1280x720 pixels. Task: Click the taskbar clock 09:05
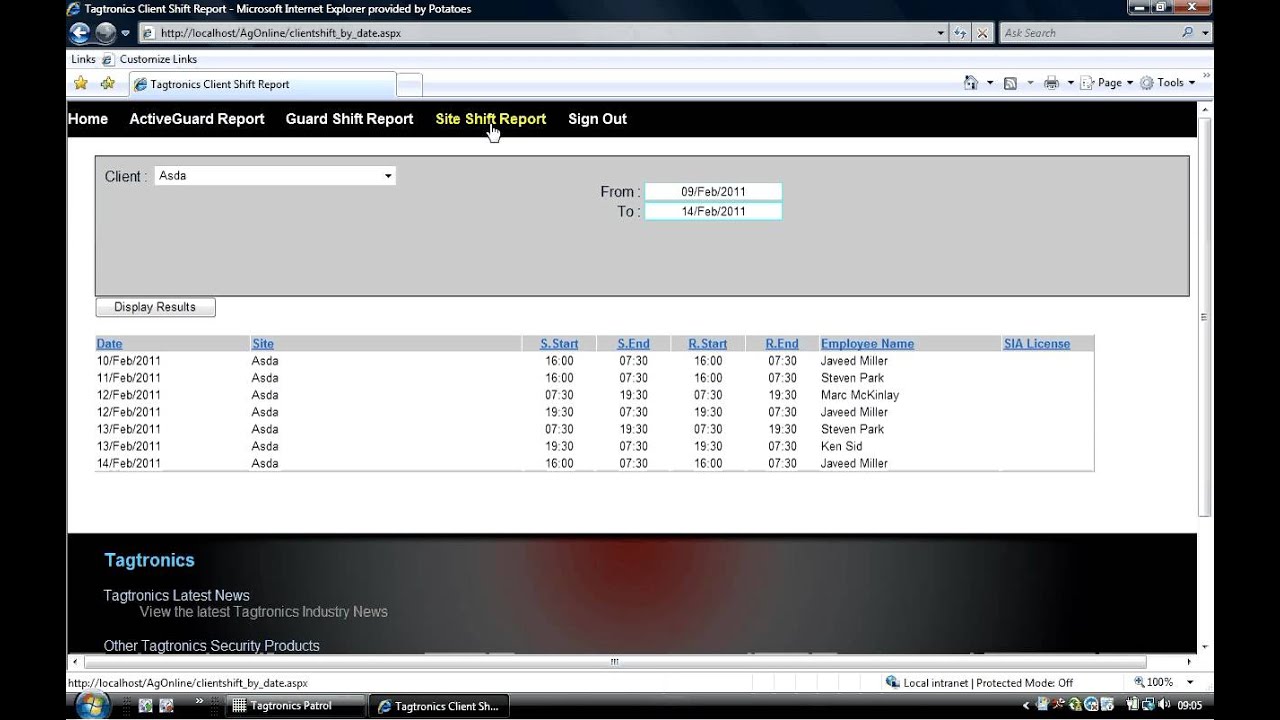tap(1190, 705)
